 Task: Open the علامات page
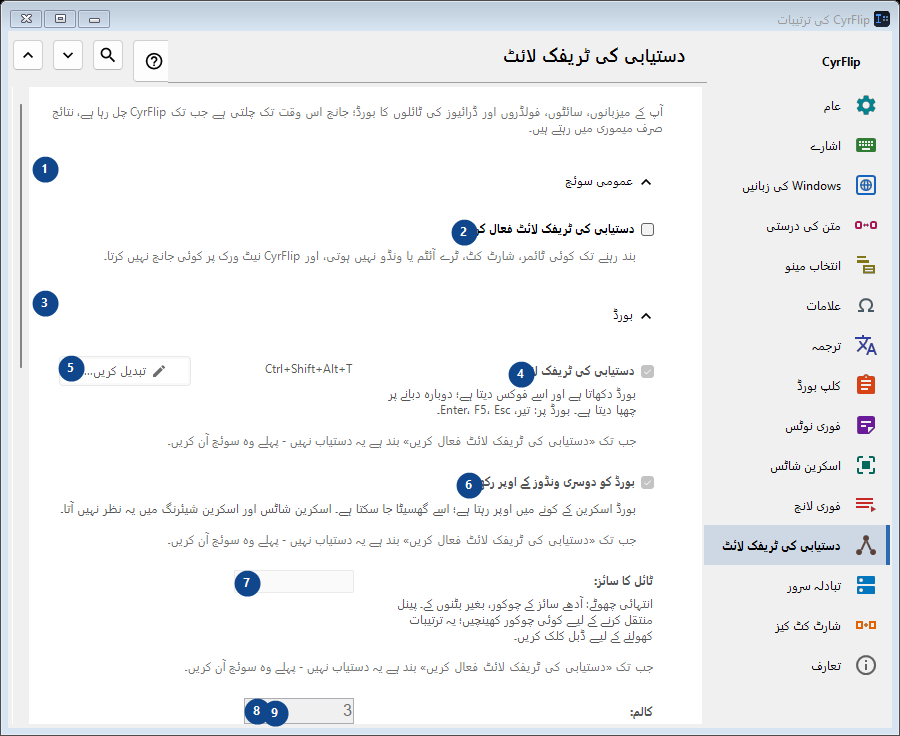(795, 305)
